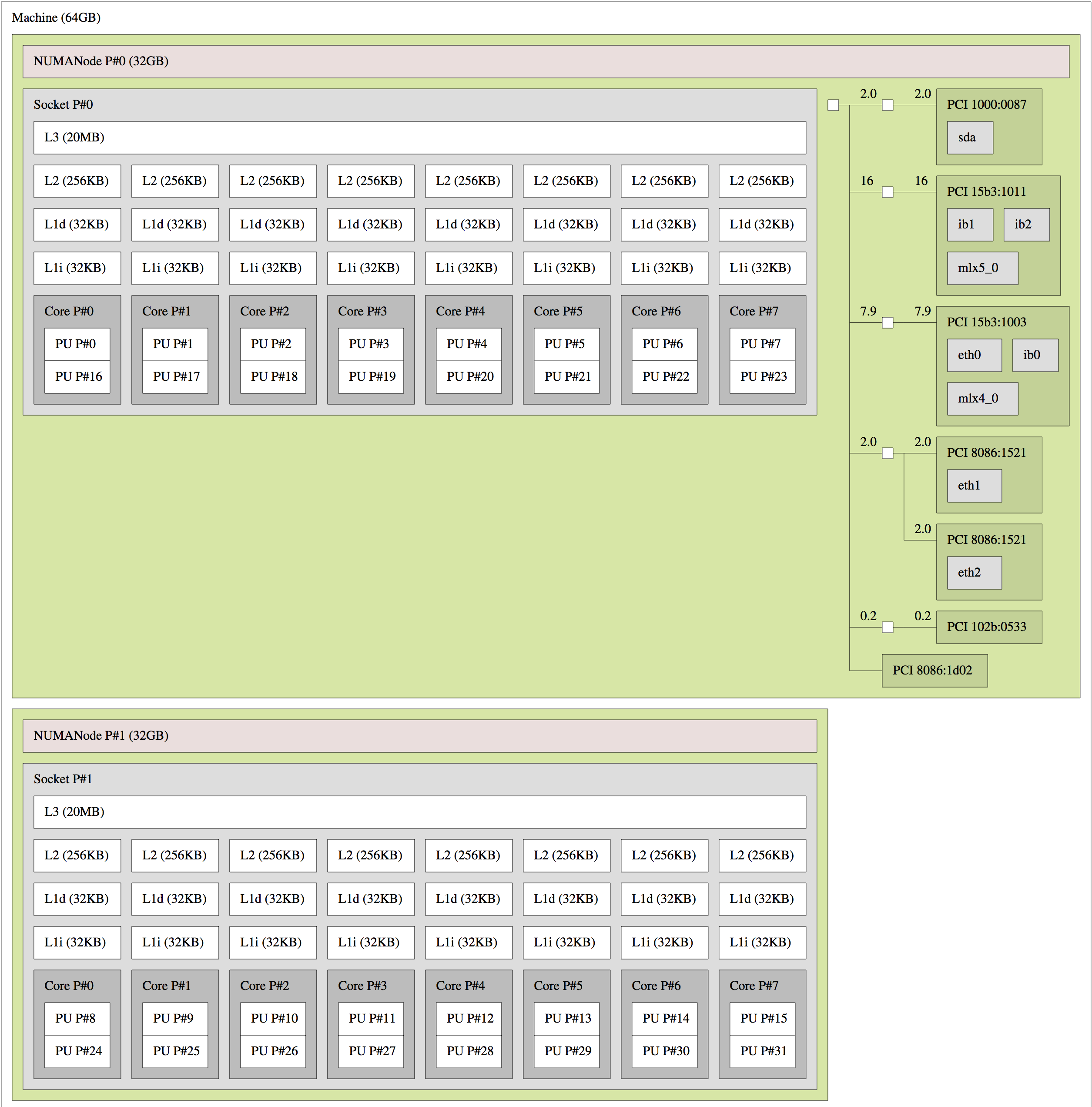Click the eth2 interface box
The image size is (1092, 1107).
point(974,573)
